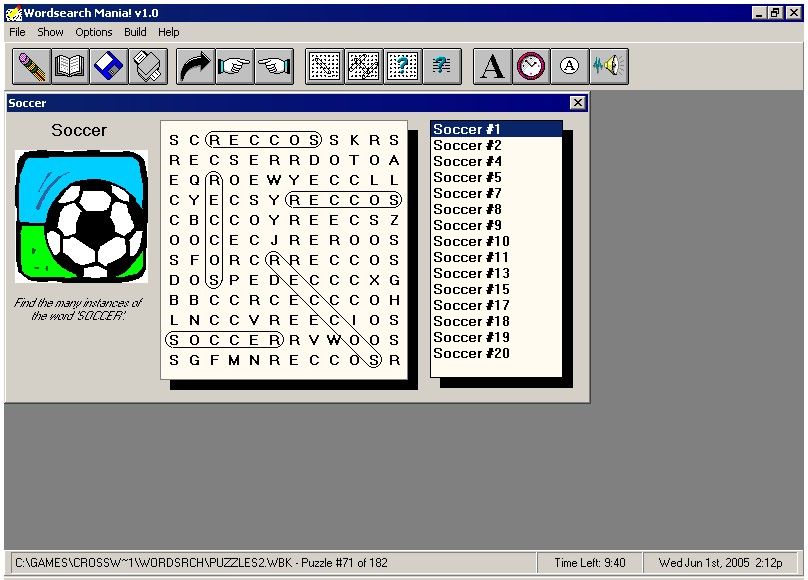Image resolution: width=808 pixels, height=580 pixels.
Task: Open the Options menu
Action: 94,32
